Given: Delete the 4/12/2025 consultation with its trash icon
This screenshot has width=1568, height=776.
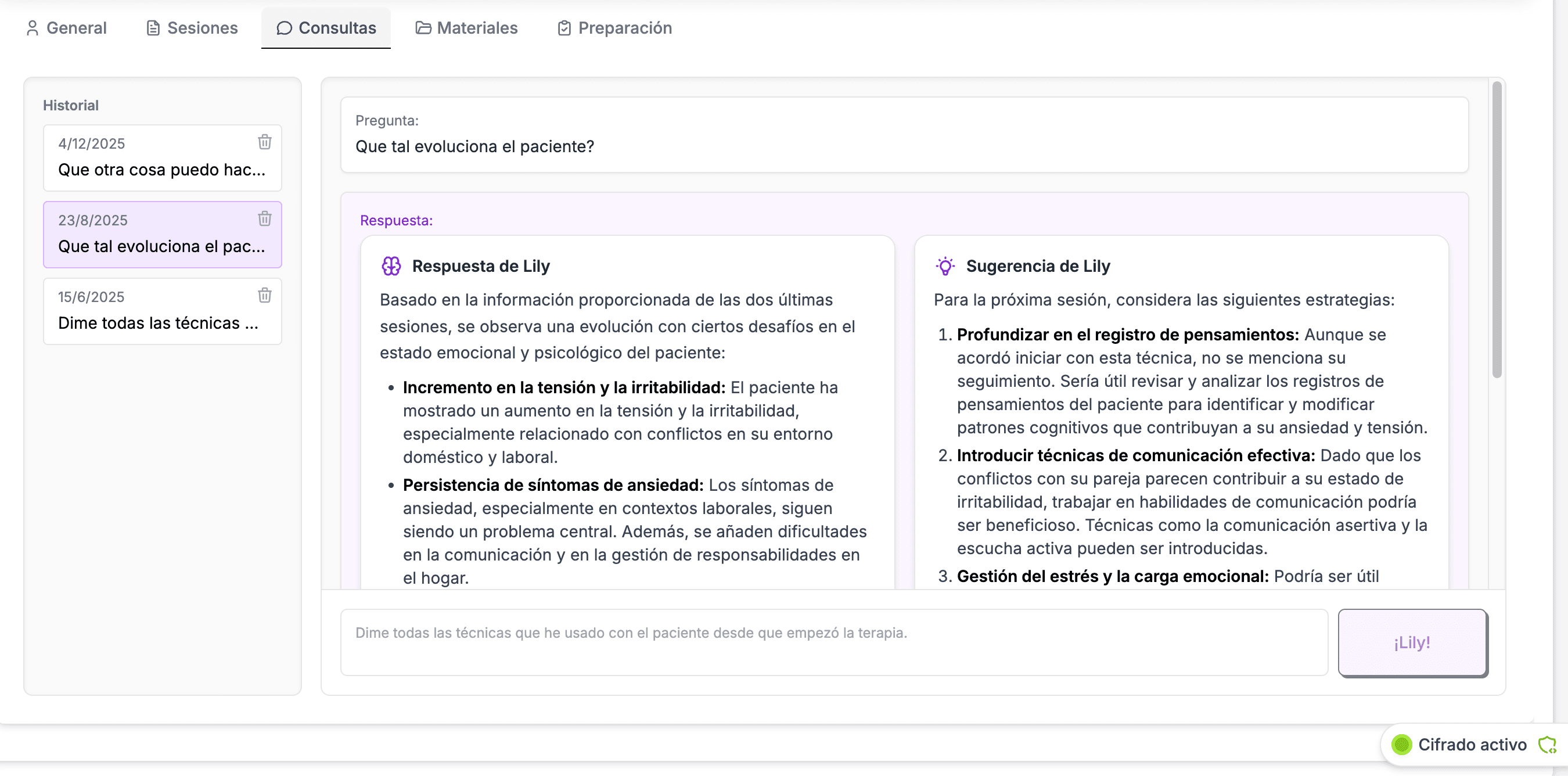Looking at the screenshot, I should click(265, 142).
